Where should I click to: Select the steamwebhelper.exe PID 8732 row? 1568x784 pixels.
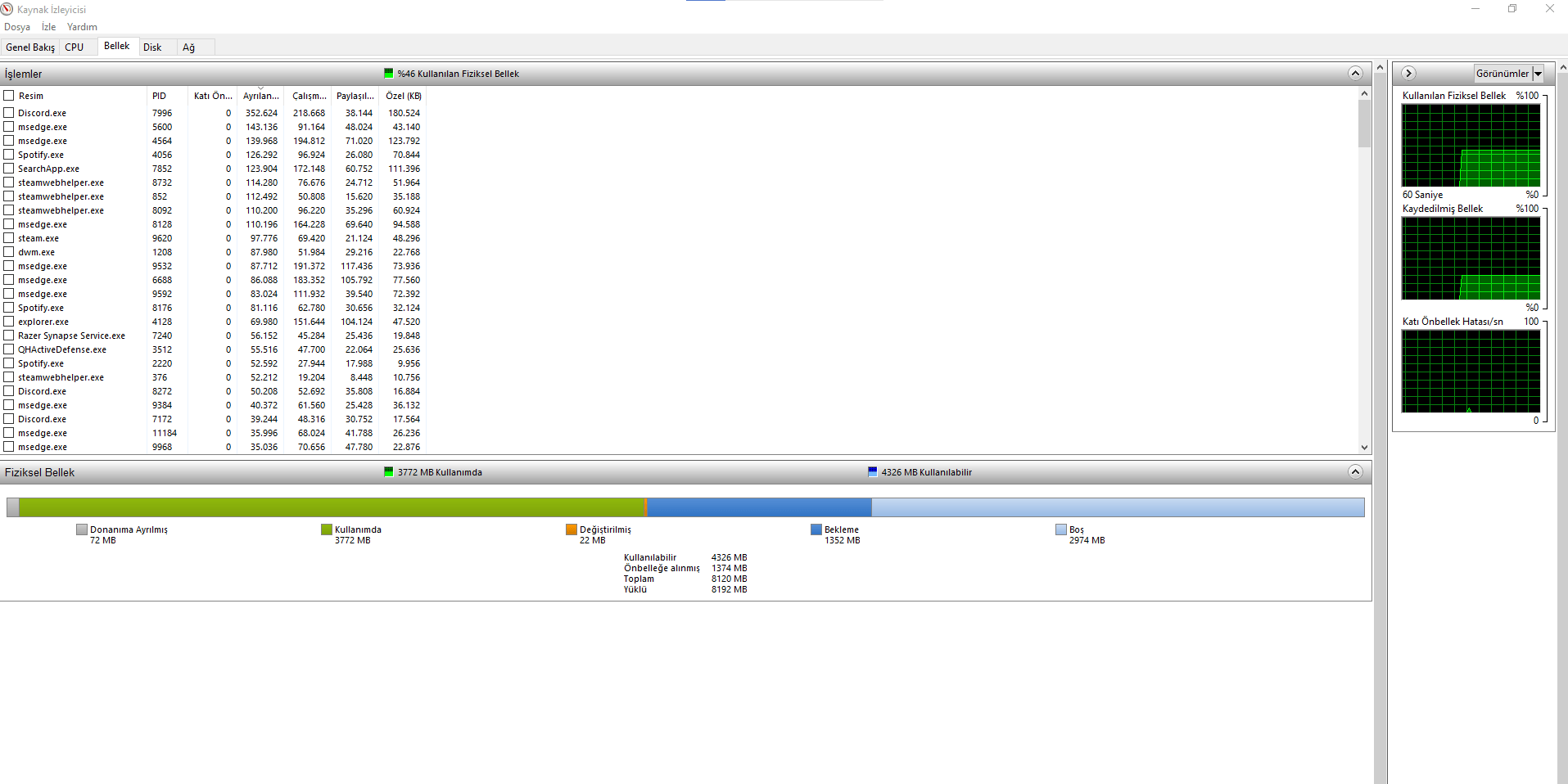click(x=213, y=182)
